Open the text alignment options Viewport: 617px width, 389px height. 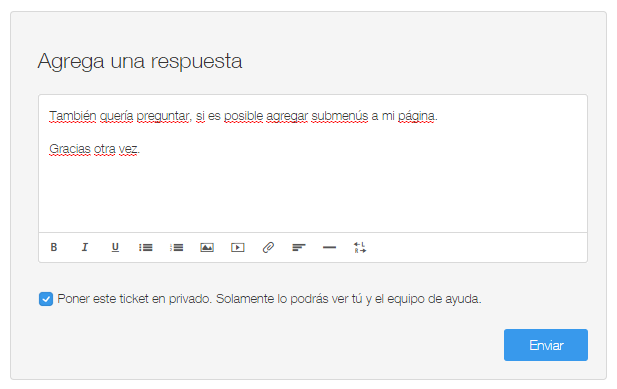tap(299, 247)
